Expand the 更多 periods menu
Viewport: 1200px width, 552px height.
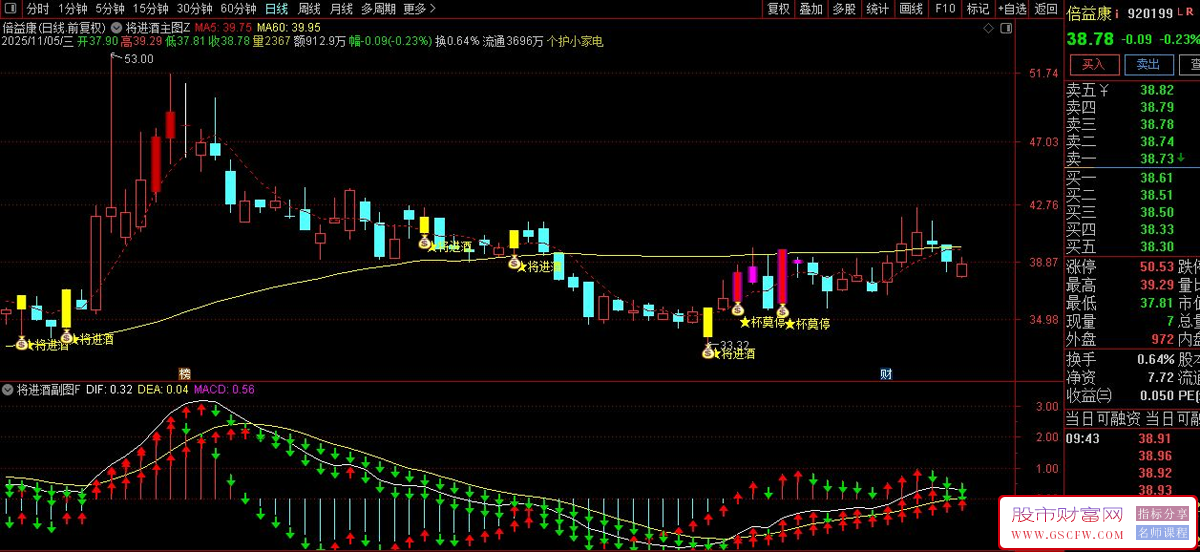coord(419,9)
